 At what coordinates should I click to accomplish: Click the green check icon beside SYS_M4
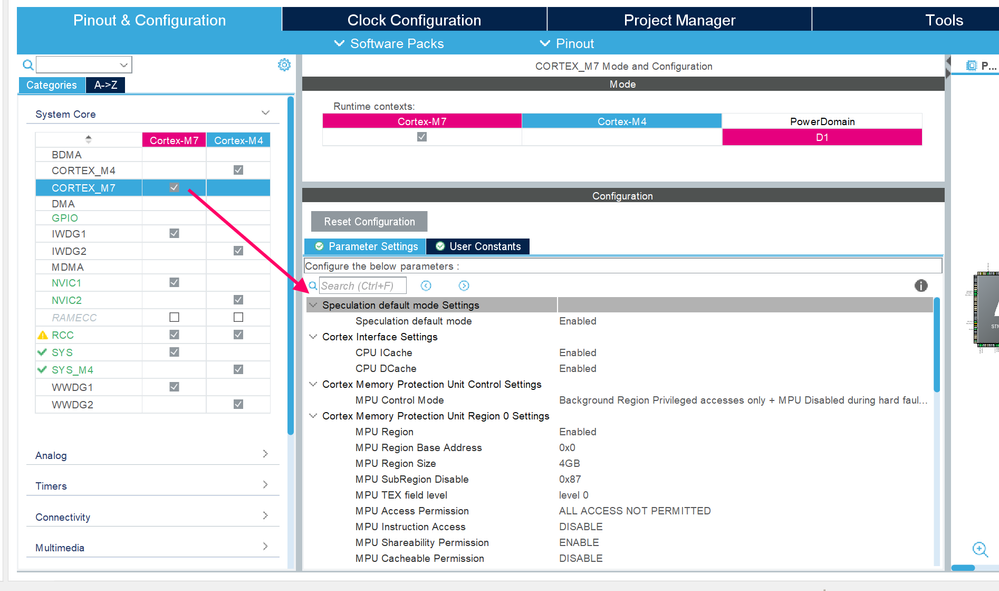coord(42,369)
